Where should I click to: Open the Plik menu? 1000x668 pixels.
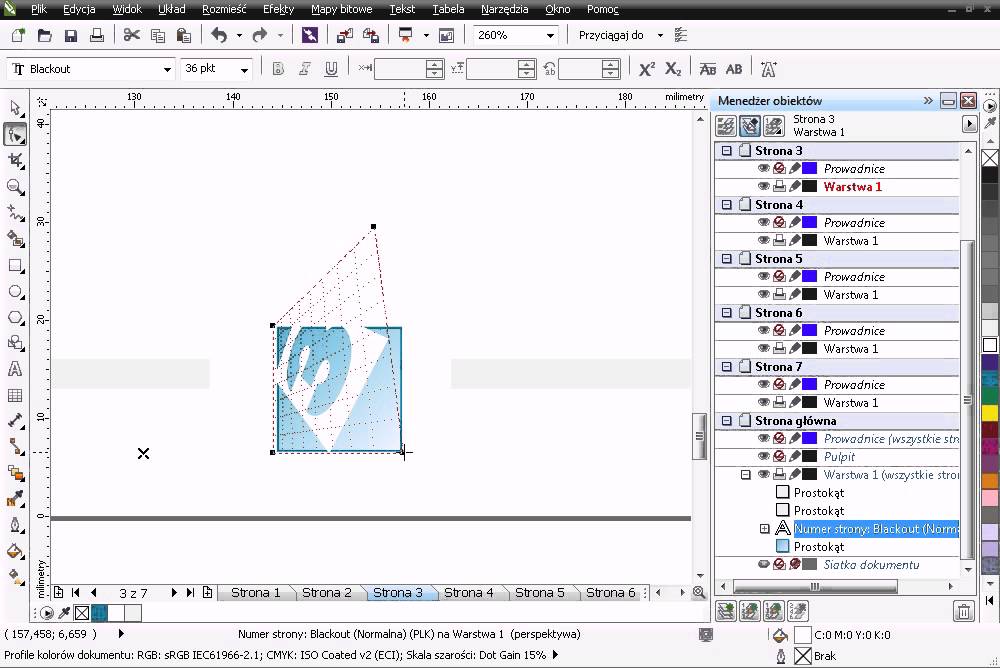coord(38,9)
